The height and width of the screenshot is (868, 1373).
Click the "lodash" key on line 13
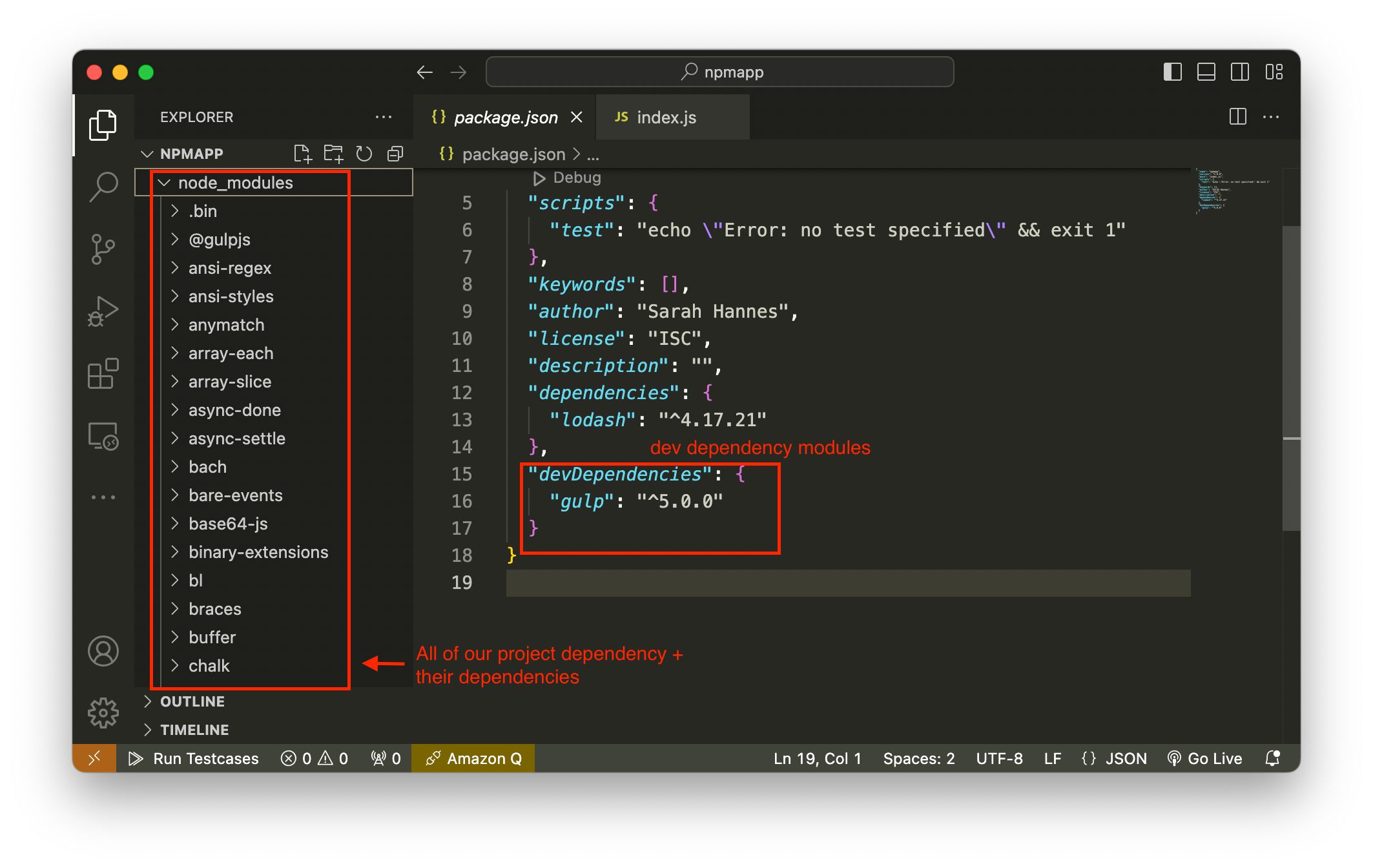pos(592,420)
